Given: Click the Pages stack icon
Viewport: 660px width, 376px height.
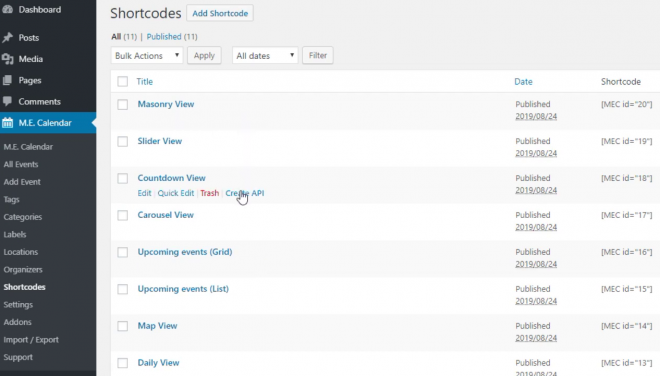Looking at the screenshot, I should [8, 80].
